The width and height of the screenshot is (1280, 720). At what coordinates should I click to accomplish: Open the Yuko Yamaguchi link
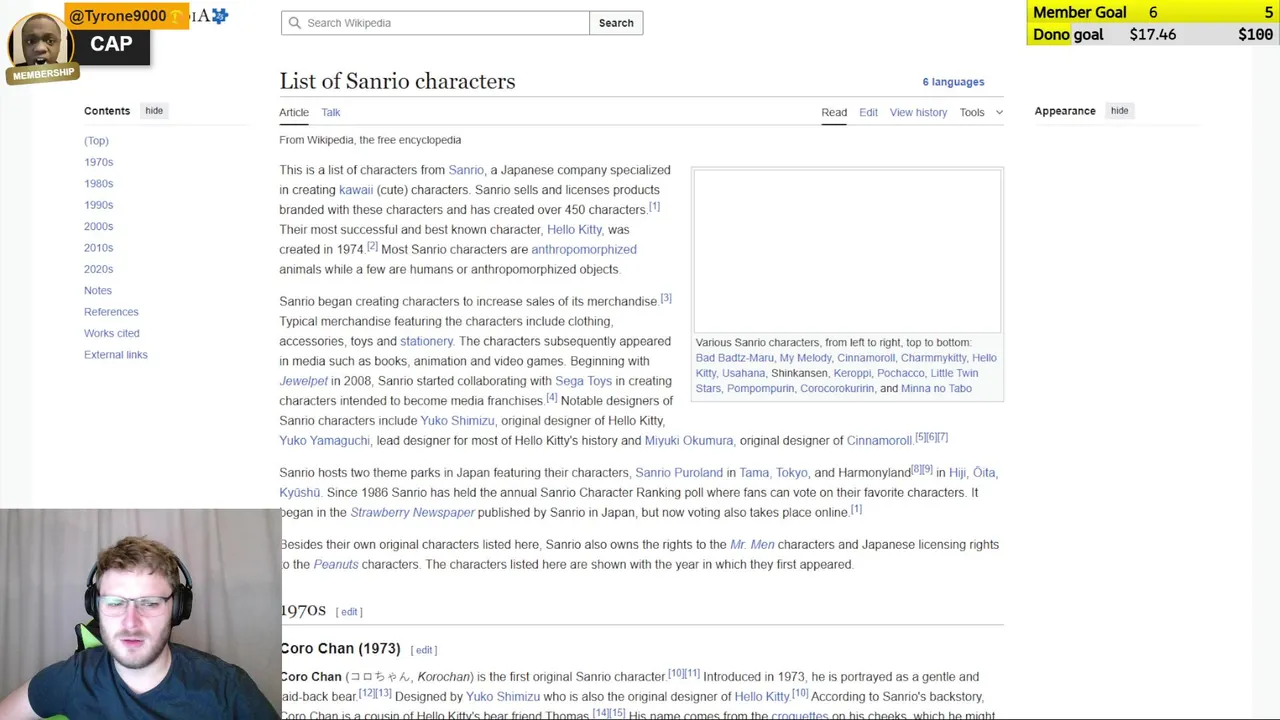click(x=324, y=441)
